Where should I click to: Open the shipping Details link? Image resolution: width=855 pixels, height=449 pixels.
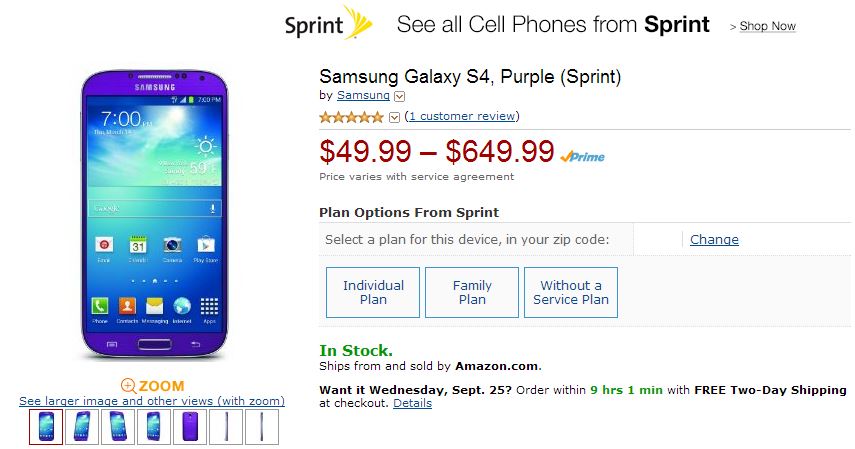tap(412, 403)
